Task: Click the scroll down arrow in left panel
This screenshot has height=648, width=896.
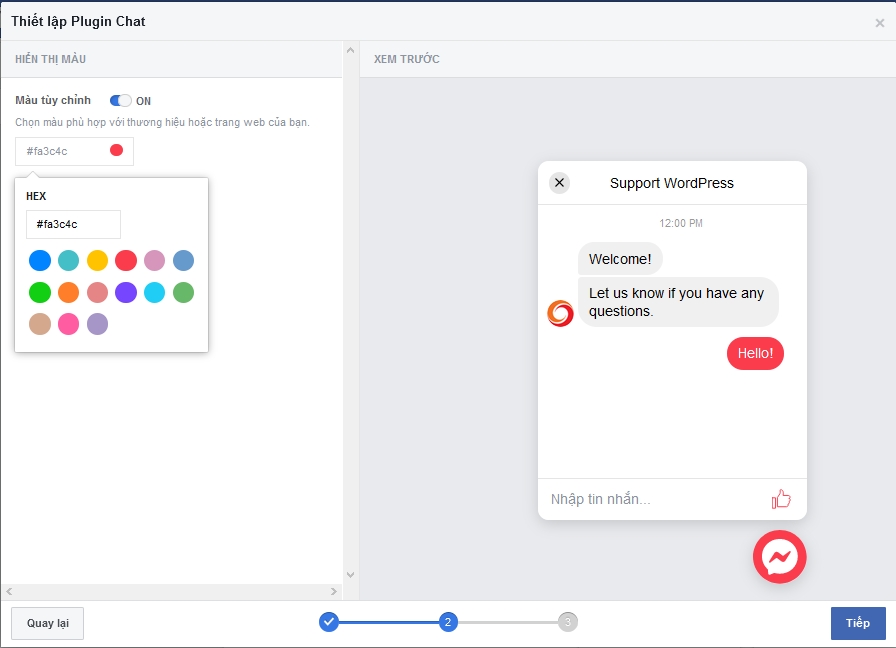Action: coord(350,575)
